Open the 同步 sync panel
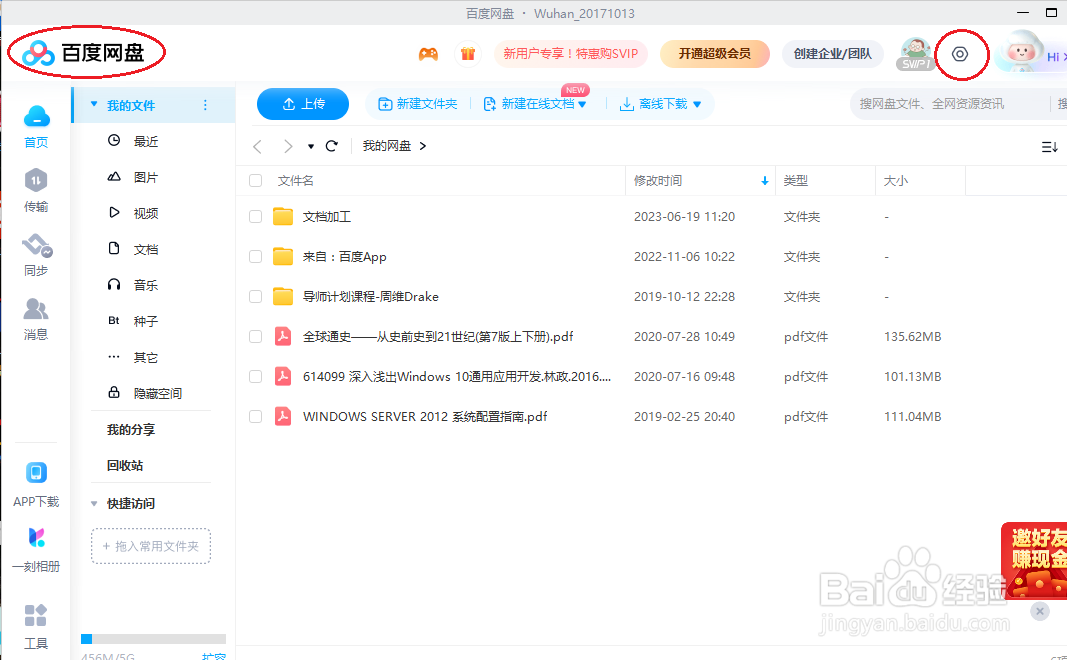1067x660 pixels. (x=36, y=255)
